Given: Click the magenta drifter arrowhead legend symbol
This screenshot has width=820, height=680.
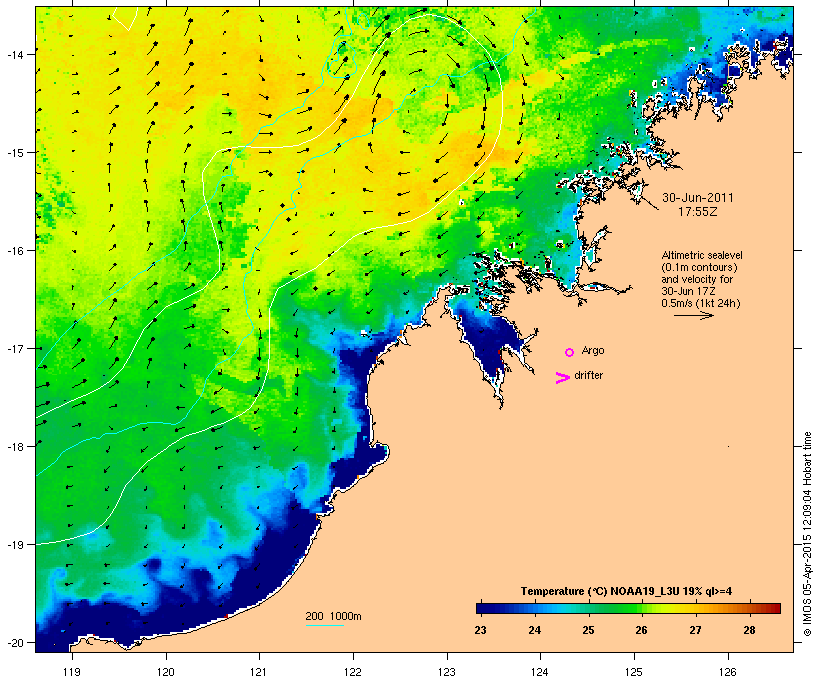Looking at the screenshot, I should pyautogui.click(x=563, y=378).
